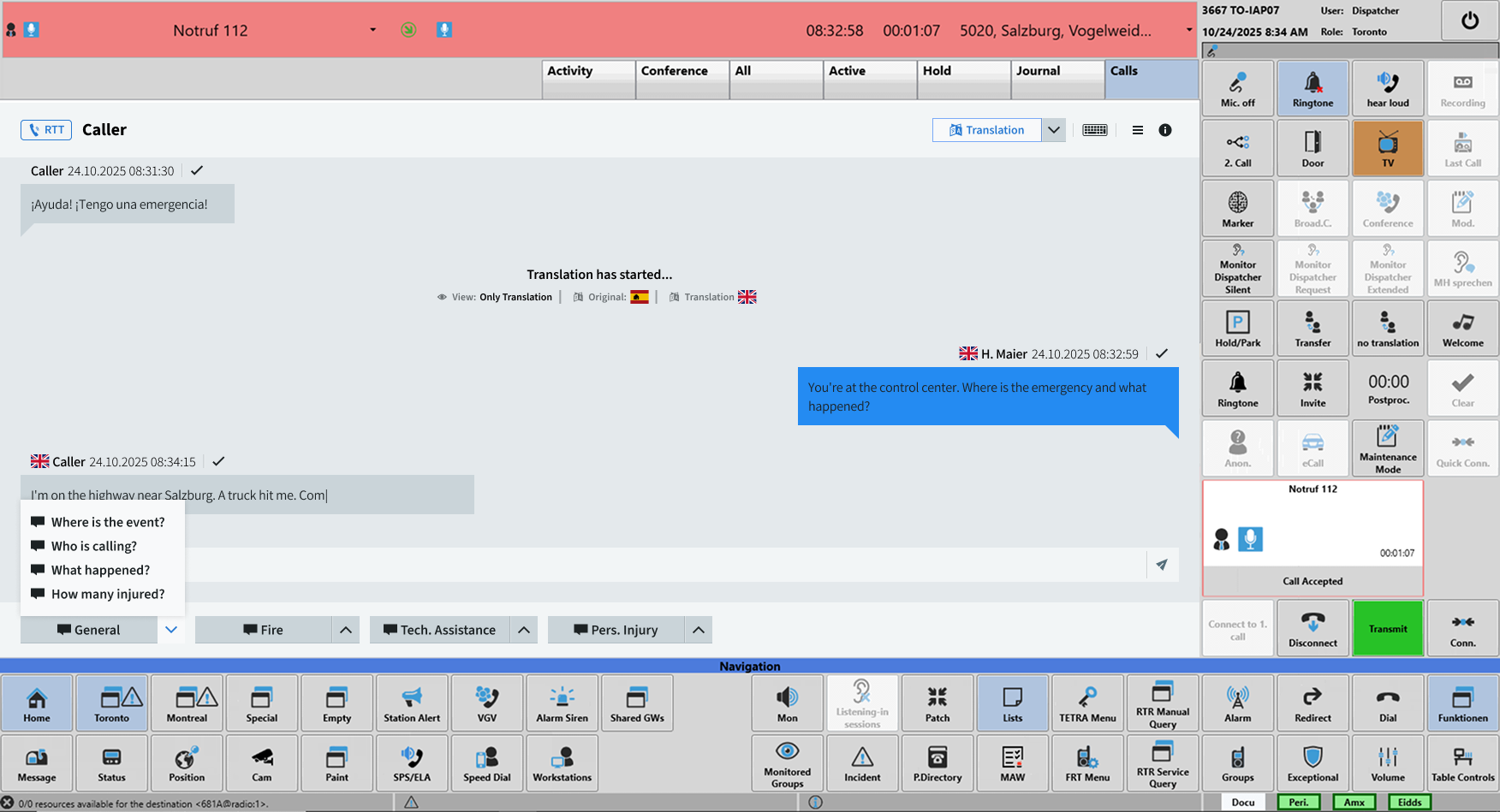Click the green Transmit button
This screenshot has height=812, width=1500.
click(x=1388, y=629)
